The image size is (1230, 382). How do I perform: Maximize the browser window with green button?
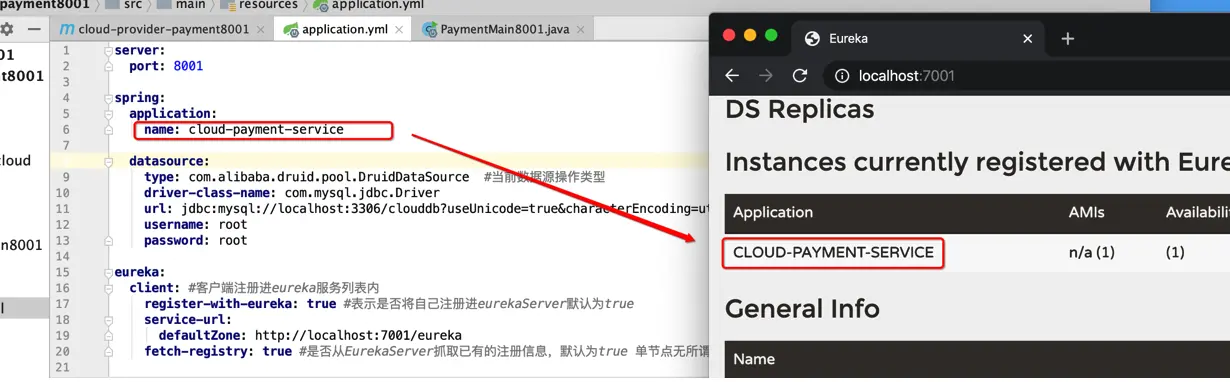[771, 36]
